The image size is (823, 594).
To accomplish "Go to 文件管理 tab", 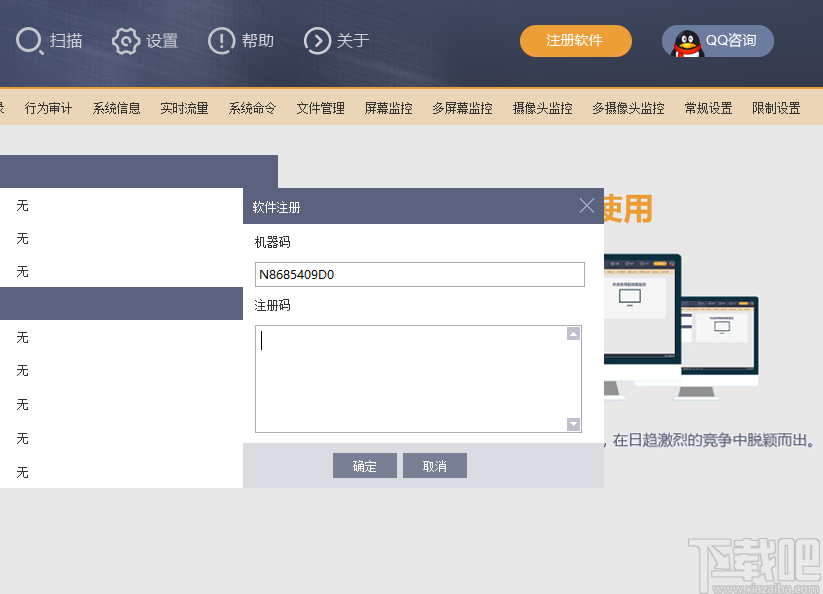I will [321, 108].
